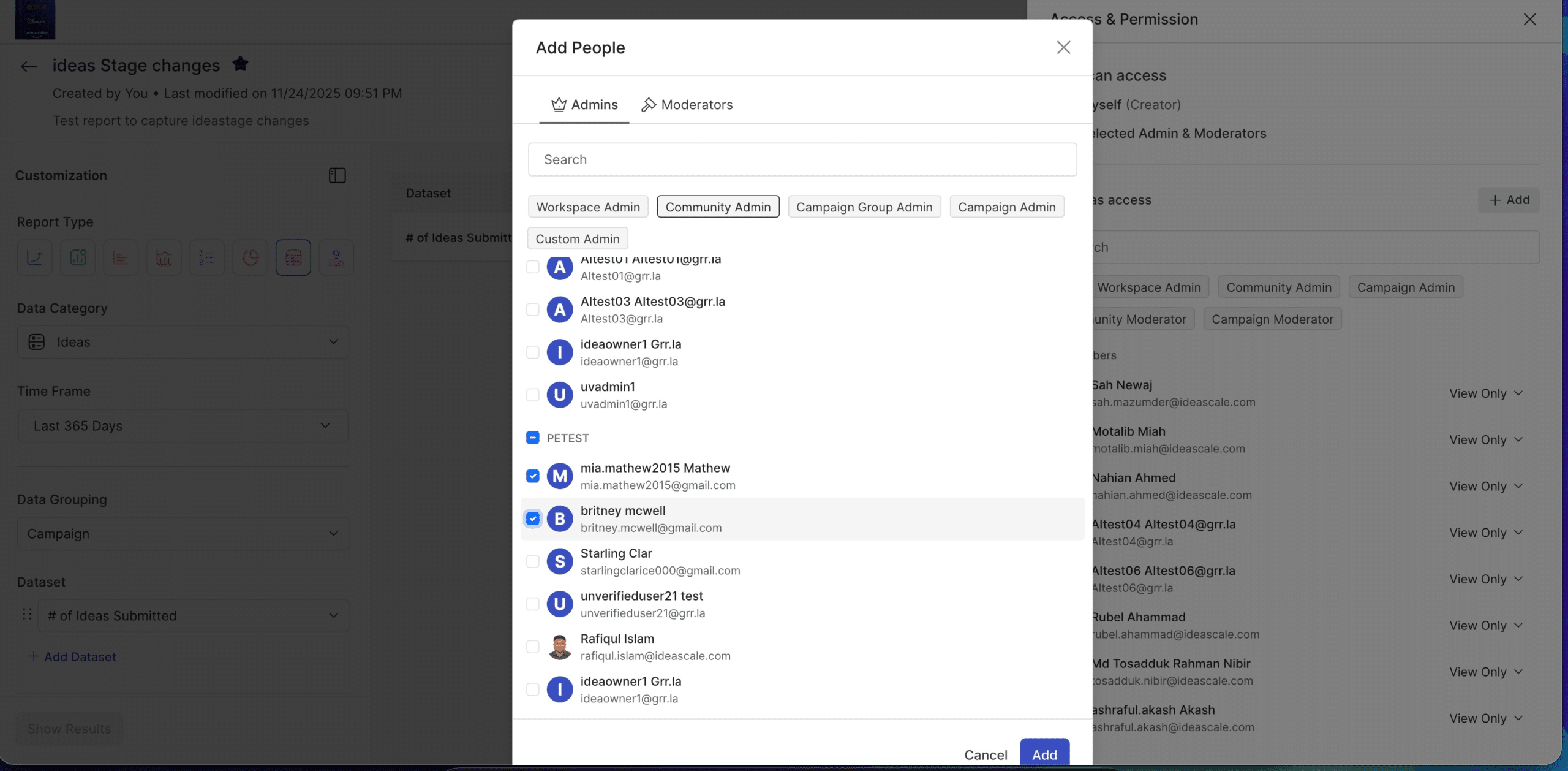The image size is (1568, 771).
Task: Choose the line trend chart report type
Action: 35,257
